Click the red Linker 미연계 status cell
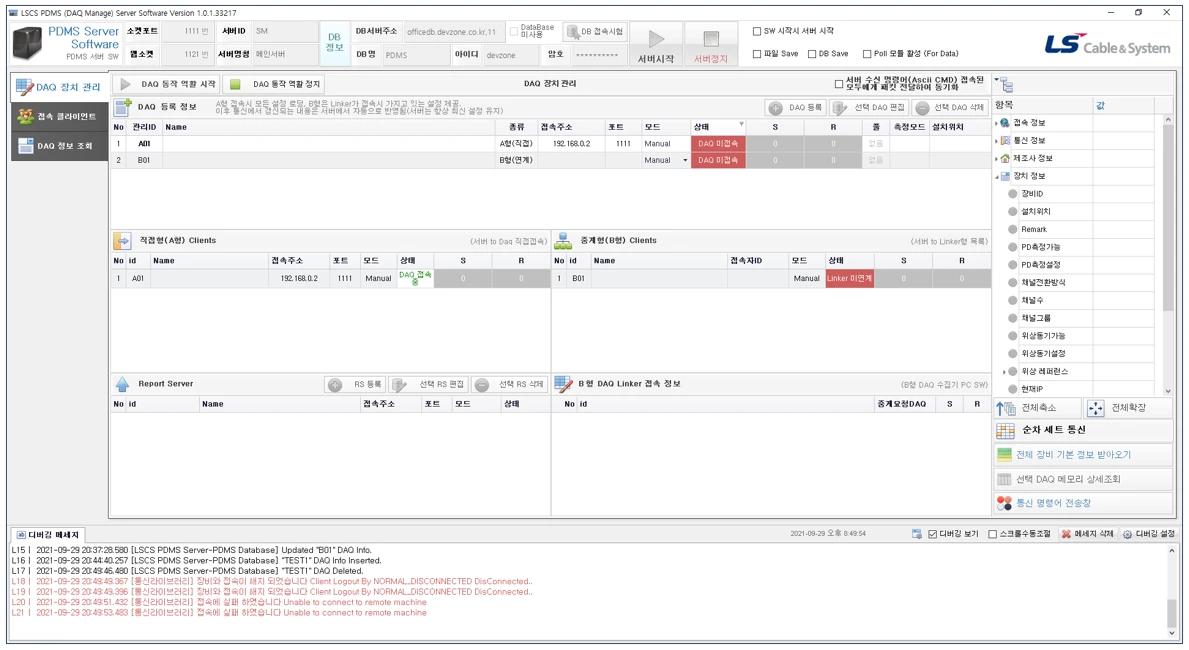Image resolution: width=1189 pixels, height=650 pixels. [849, 278]
